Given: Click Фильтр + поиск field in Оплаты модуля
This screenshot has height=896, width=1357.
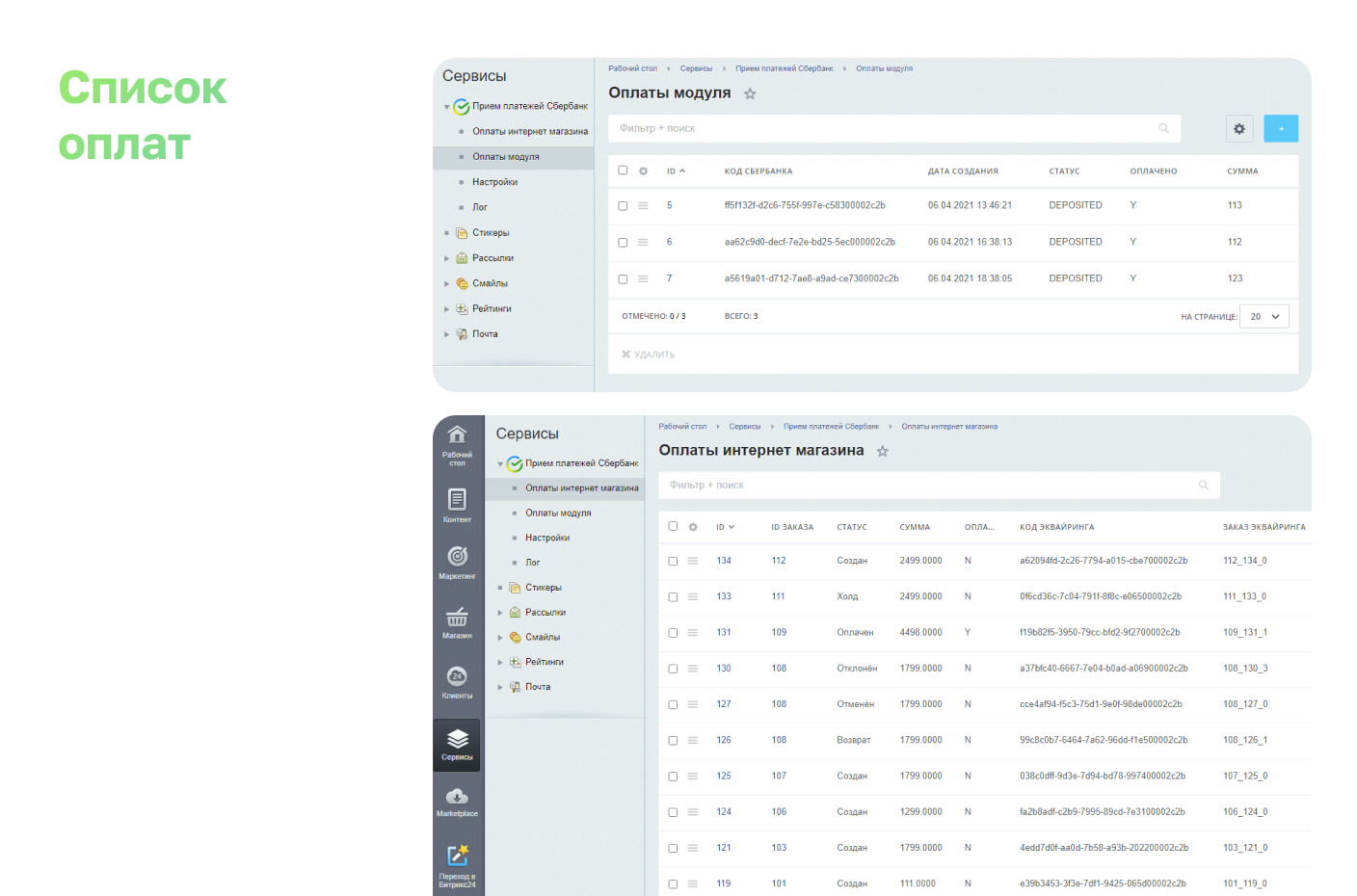Looking at the screenshot, I should pyautogui.click(x=894, y=128).
